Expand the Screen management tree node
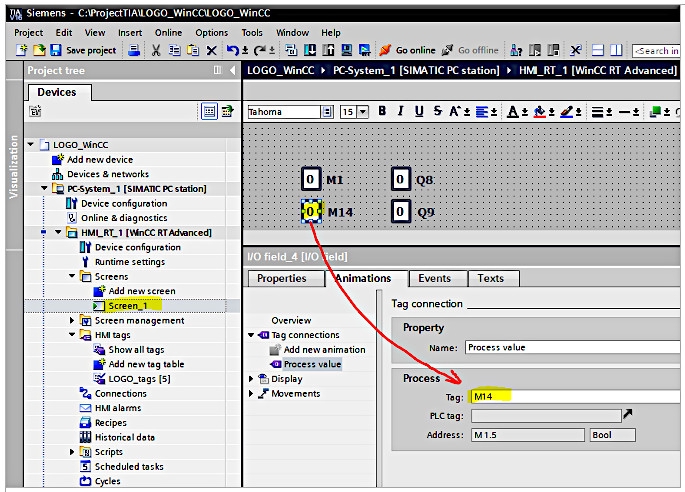 [72, 320]
